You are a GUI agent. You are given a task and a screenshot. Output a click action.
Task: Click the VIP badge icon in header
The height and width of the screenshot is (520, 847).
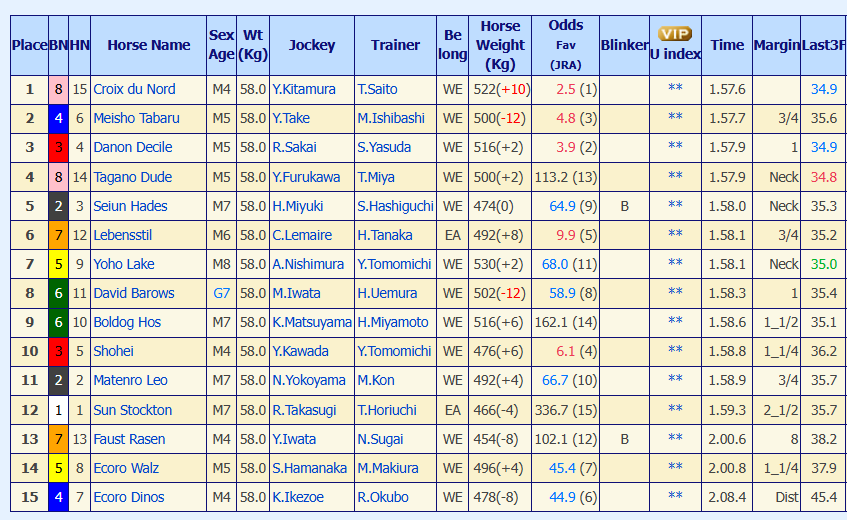(x=675, y=34)
